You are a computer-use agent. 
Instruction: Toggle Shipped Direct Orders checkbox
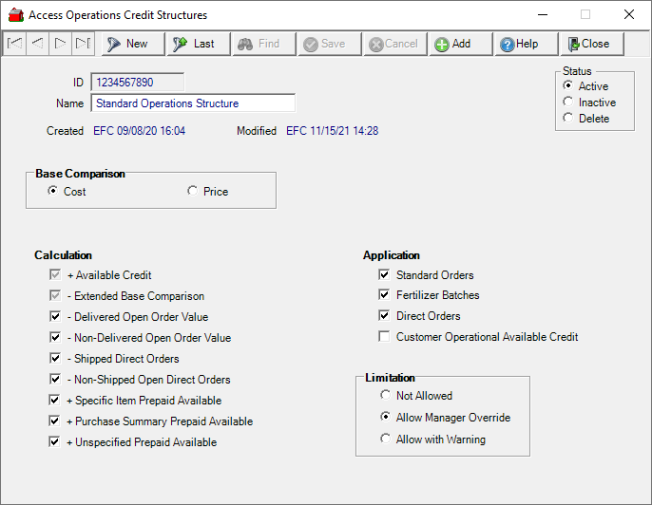[55, 359]
